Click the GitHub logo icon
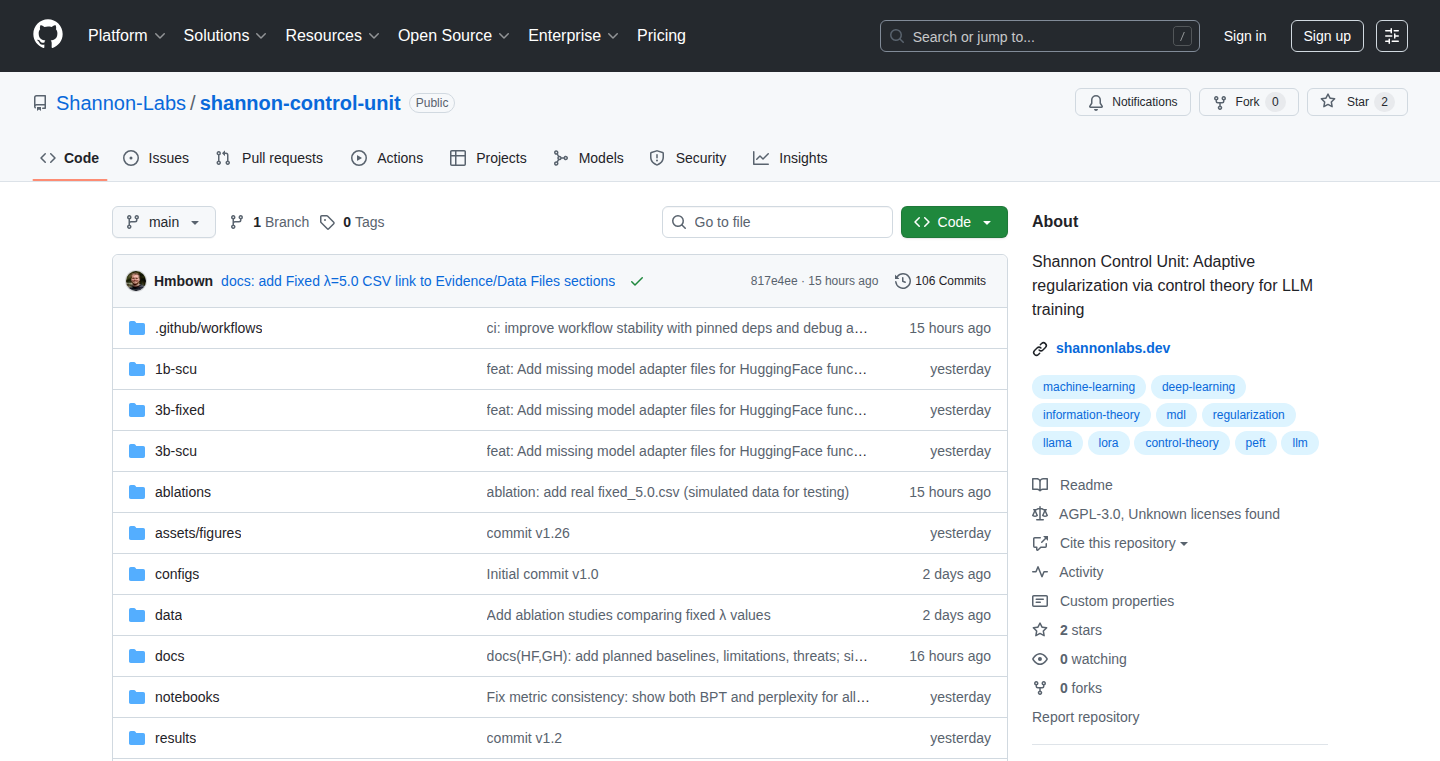The width and height of the screenshot is (1440, 761). click(x=48, y=35)
